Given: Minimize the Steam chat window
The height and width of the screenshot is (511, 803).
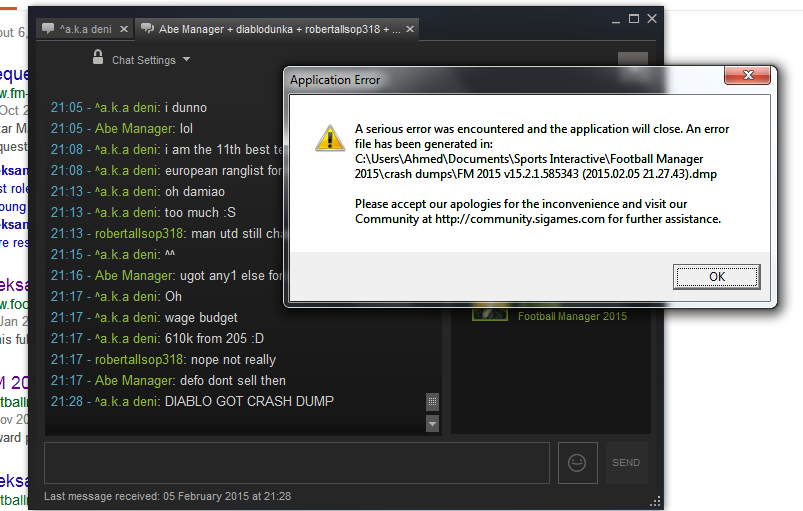Looking at the screenshot, I should [616, 20].
